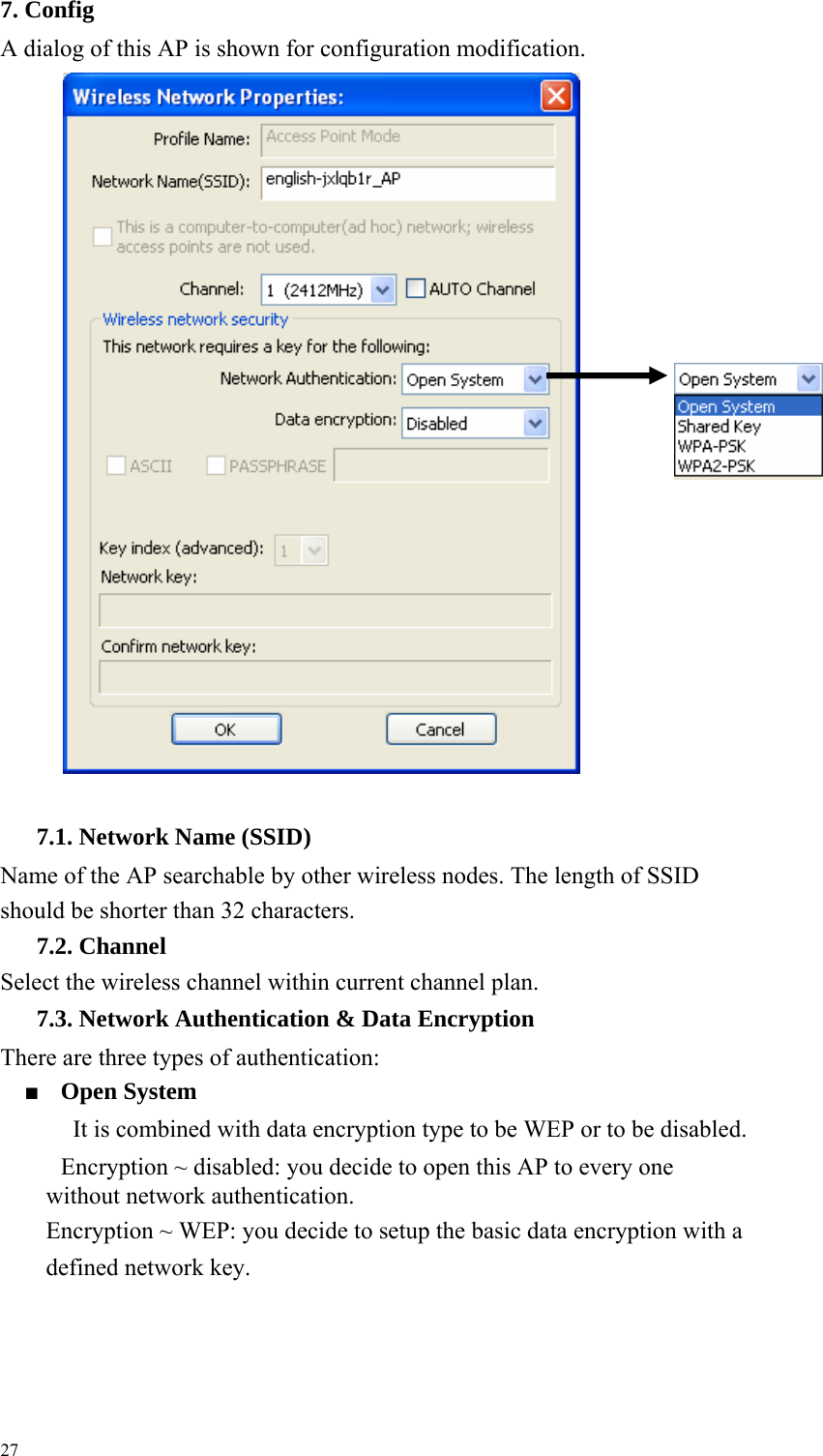Click the Cancel button
This screenshot has width=823, height=1456.
point(441,729)
